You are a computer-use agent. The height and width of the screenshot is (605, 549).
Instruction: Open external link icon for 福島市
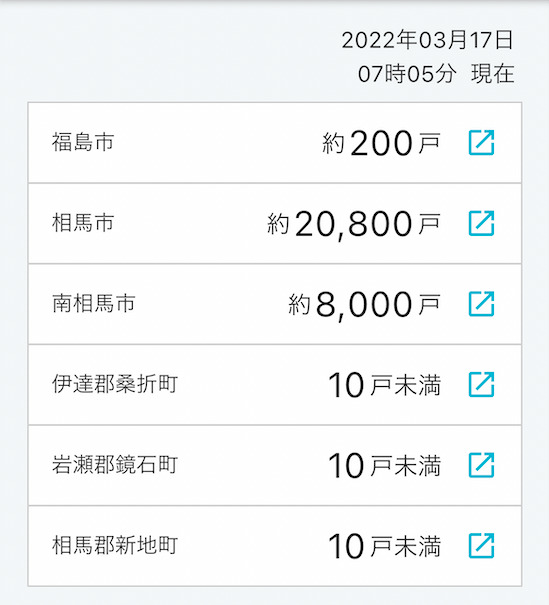pyautogui.click(x=481, y=143)
